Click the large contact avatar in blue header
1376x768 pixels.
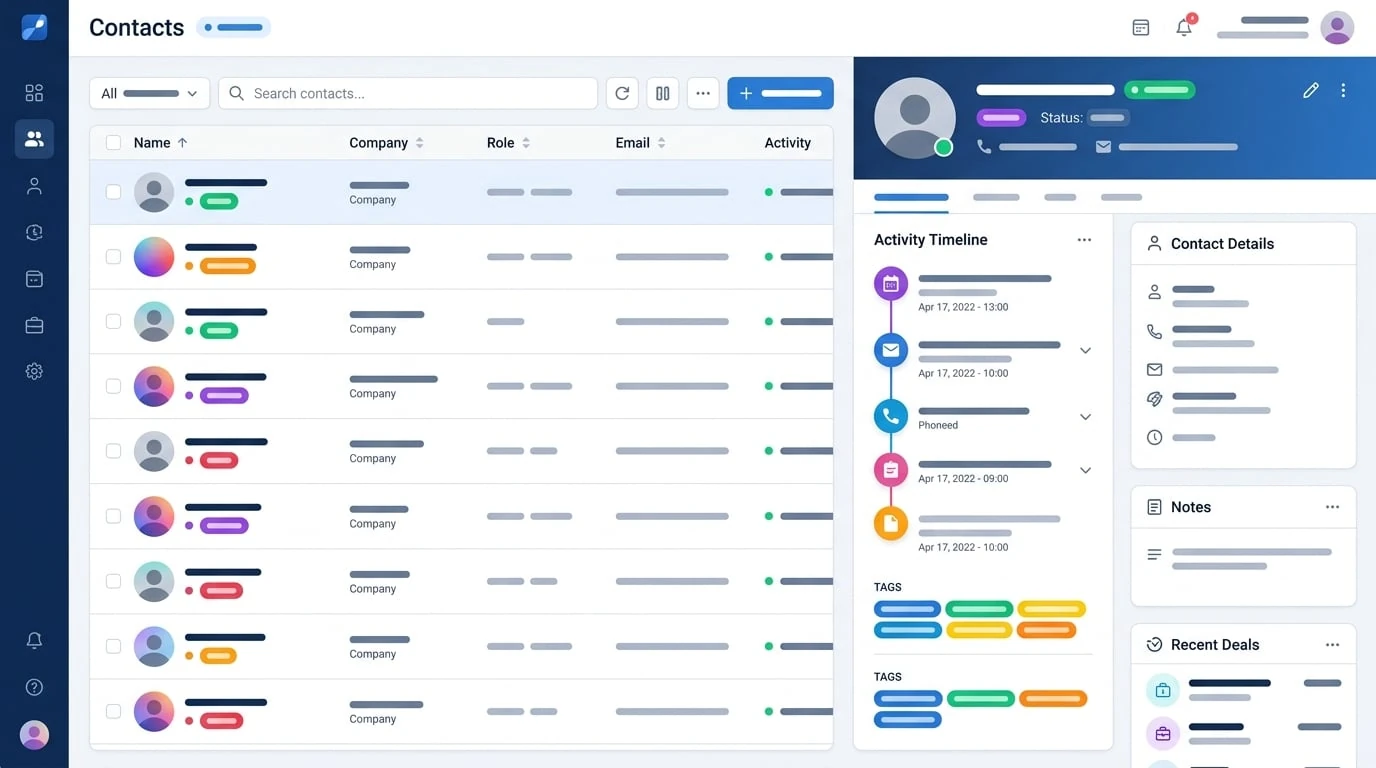(x=914, y=117)
